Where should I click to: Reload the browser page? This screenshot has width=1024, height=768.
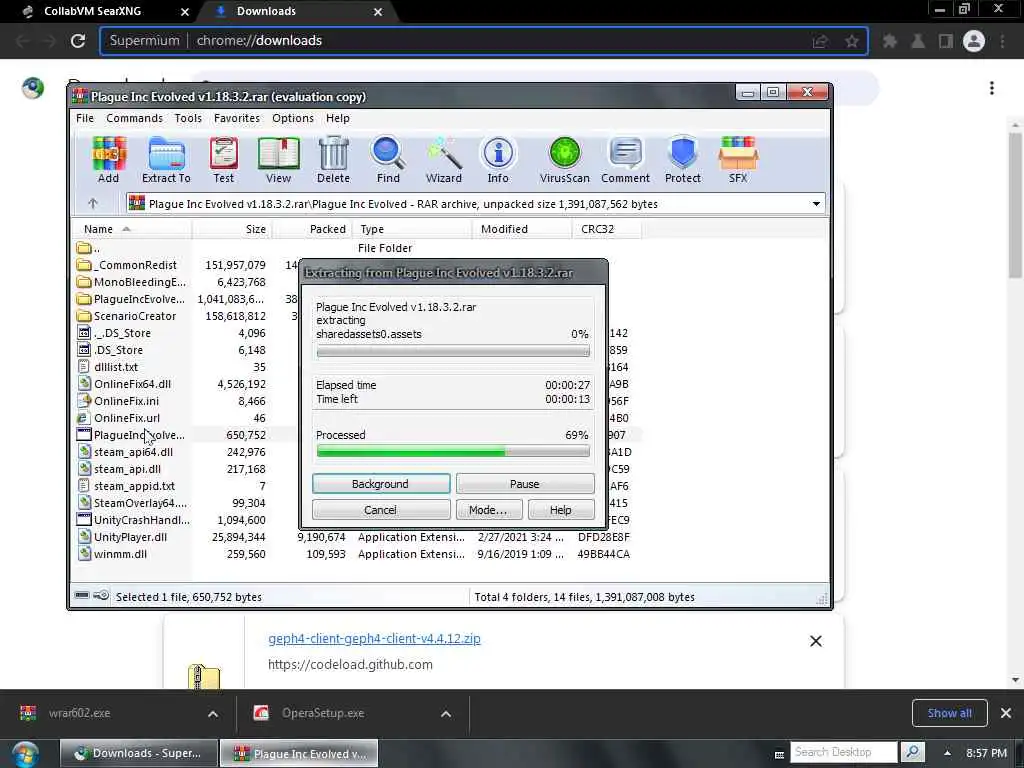pyautogui.click(x=78, y=40)
